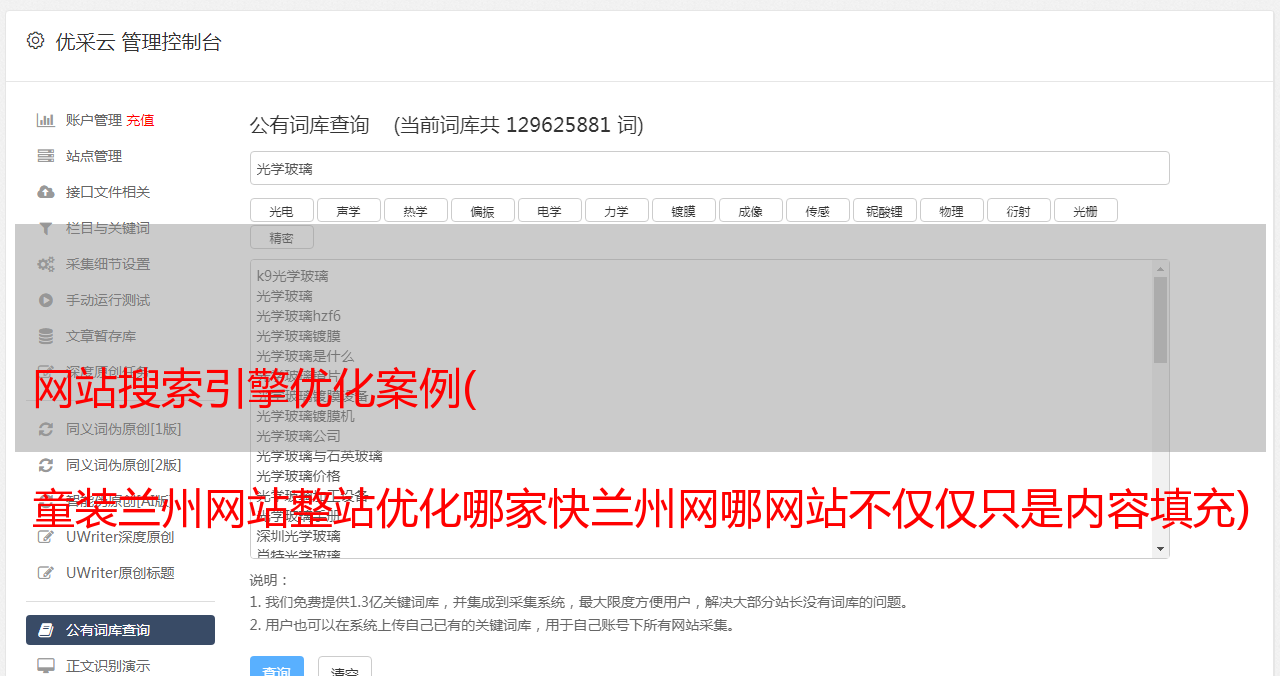Viewport: 1280px width, 676px height.
Task: Select k9光学玻璃 in the results list
Action: coord(292,276)
